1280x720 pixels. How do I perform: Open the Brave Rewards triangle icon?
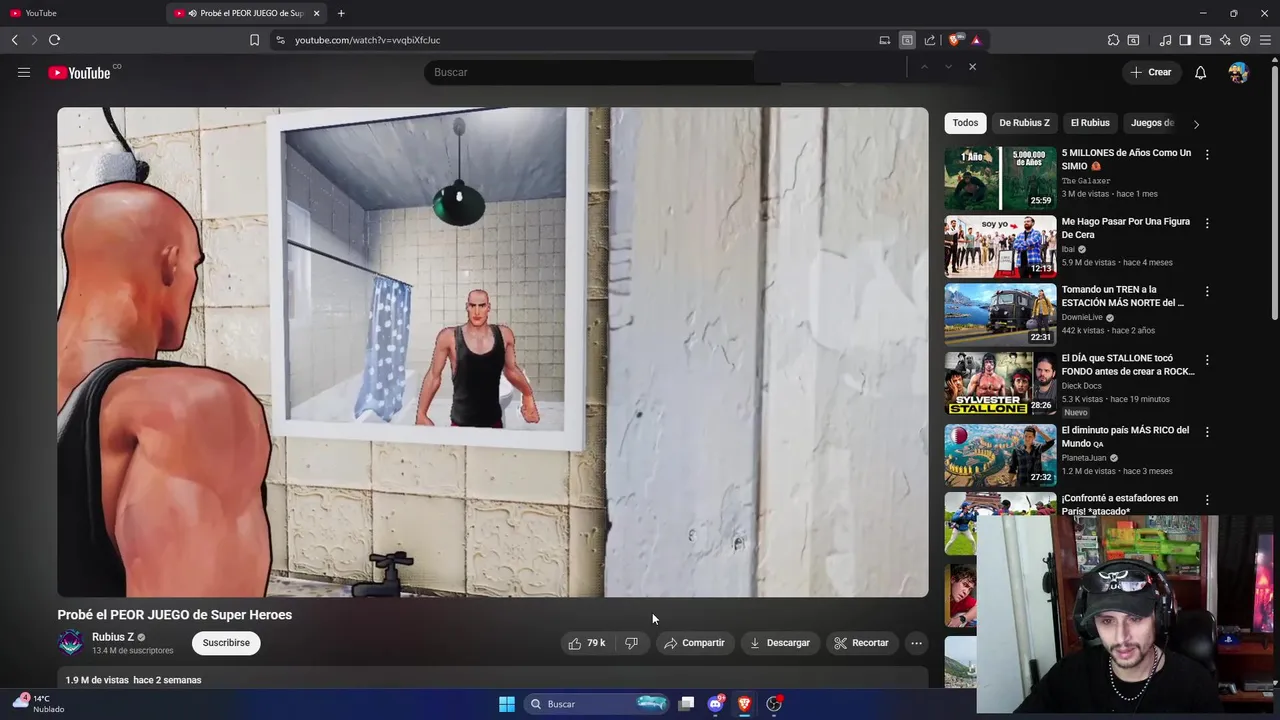pos(976,40)
